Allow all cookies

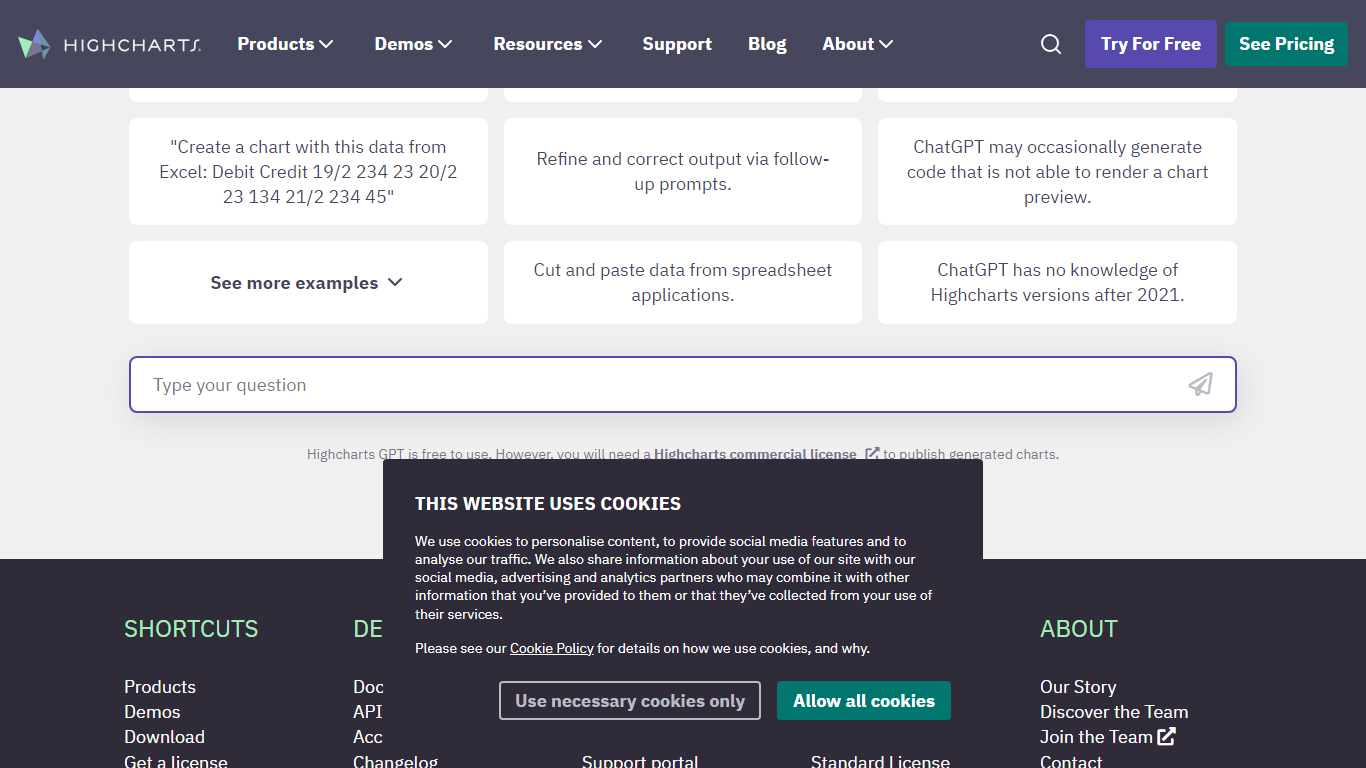pyautogui.click(x=863, y=701)
